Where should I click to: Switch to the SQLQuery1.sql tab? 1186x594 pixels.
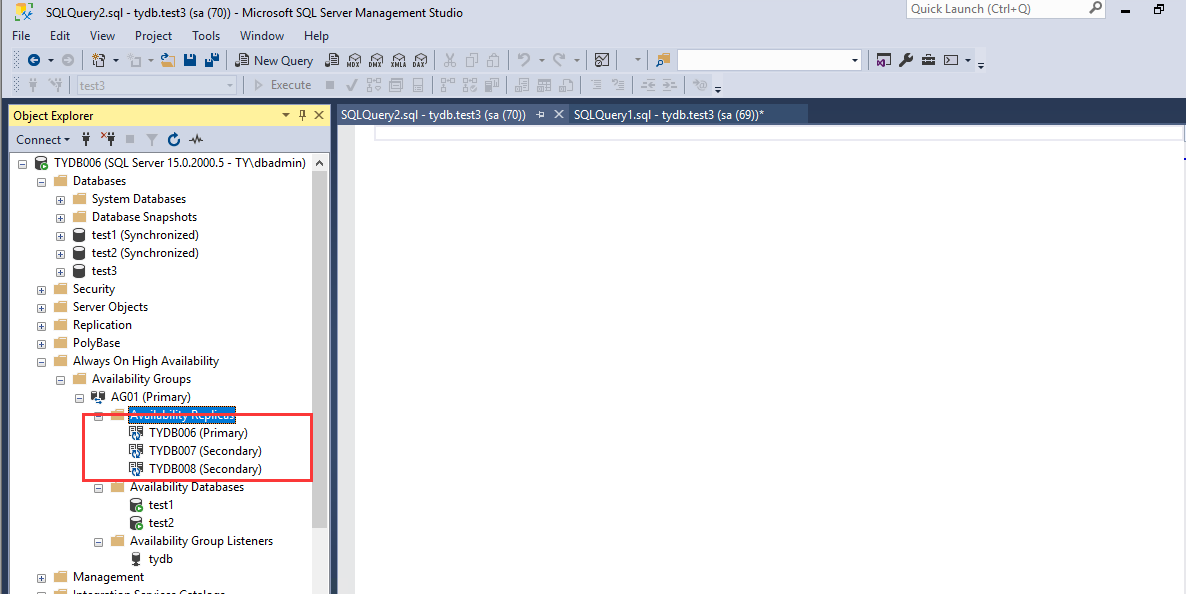click(669, 114)
